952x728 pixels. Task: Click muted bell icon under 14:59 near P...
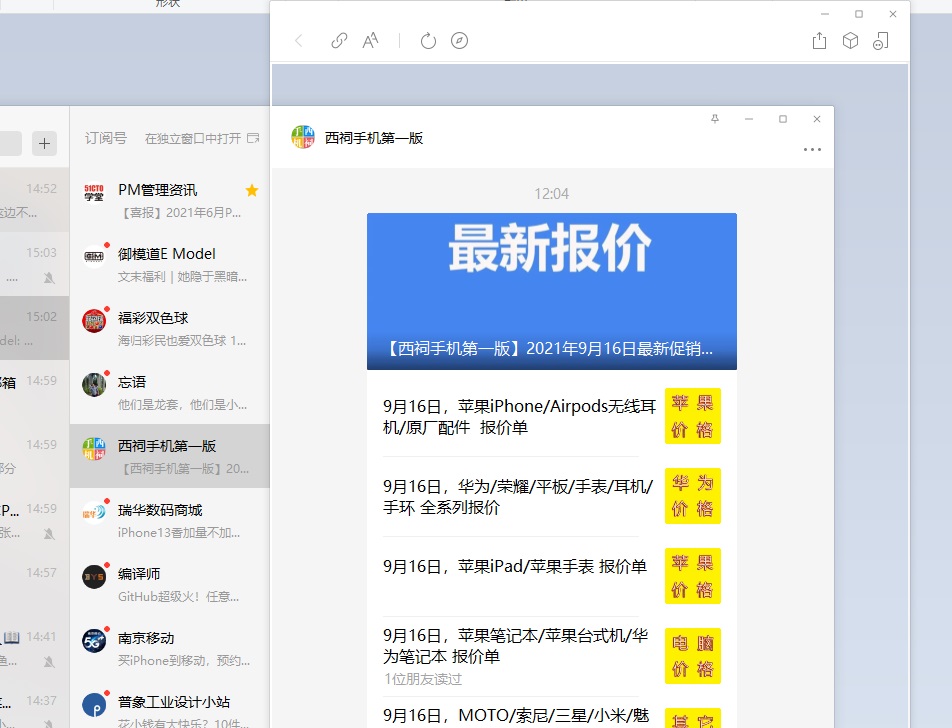tap(49, 534)
